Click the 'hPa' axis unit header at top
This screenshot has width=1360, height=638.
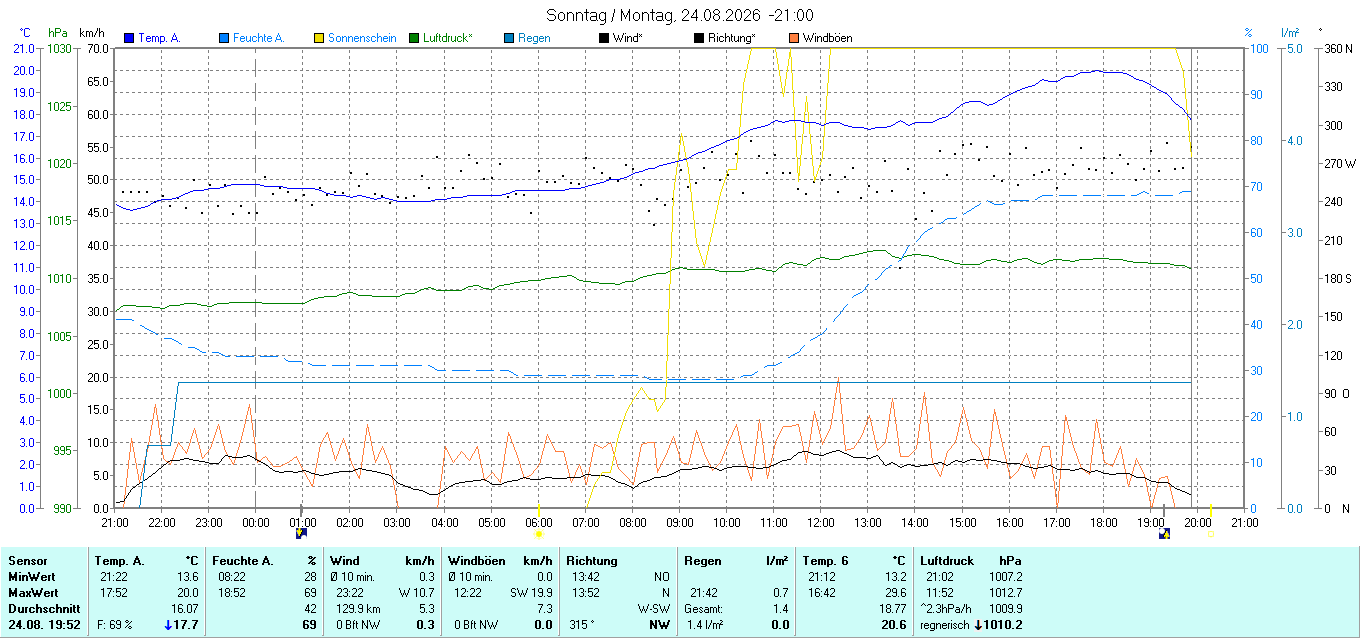(x=58, y=33)
